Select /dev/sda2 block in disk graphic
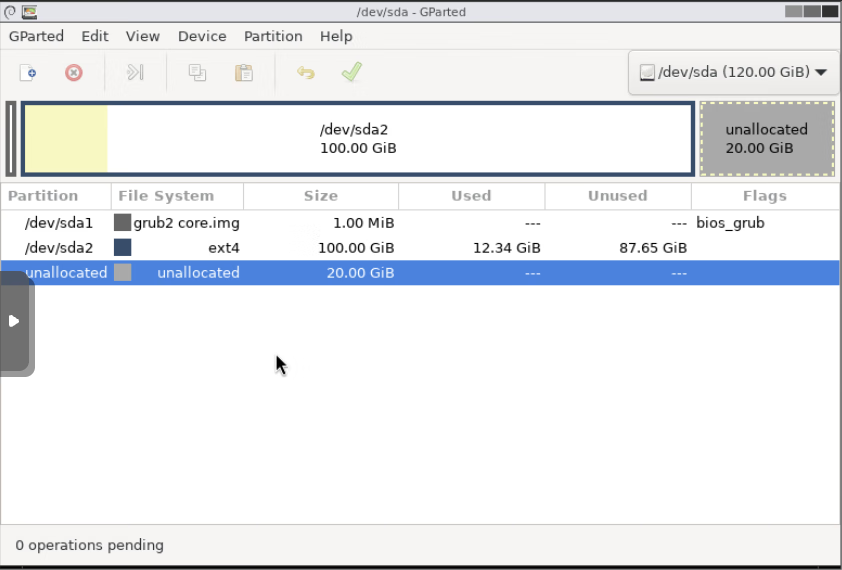The height and width of the screenshot is (570, 842). pos(358,139)
